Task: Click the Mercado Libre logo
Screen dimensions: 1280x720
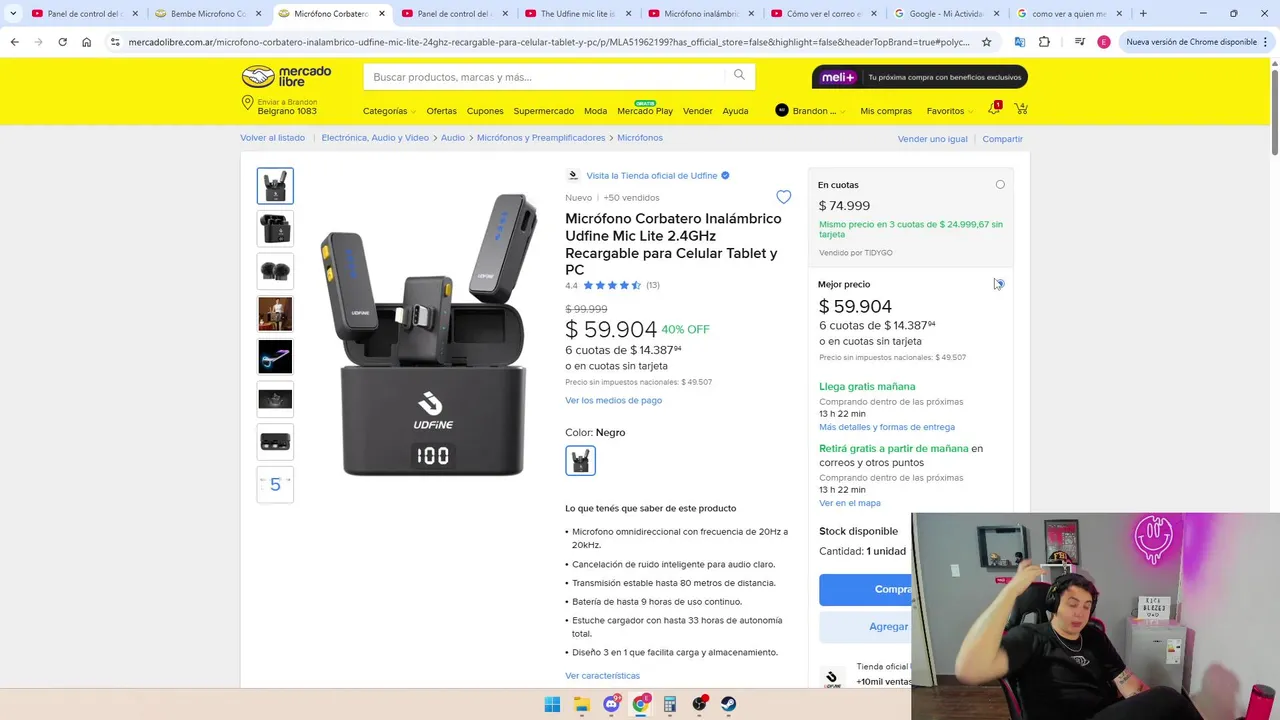Action: 286,77
